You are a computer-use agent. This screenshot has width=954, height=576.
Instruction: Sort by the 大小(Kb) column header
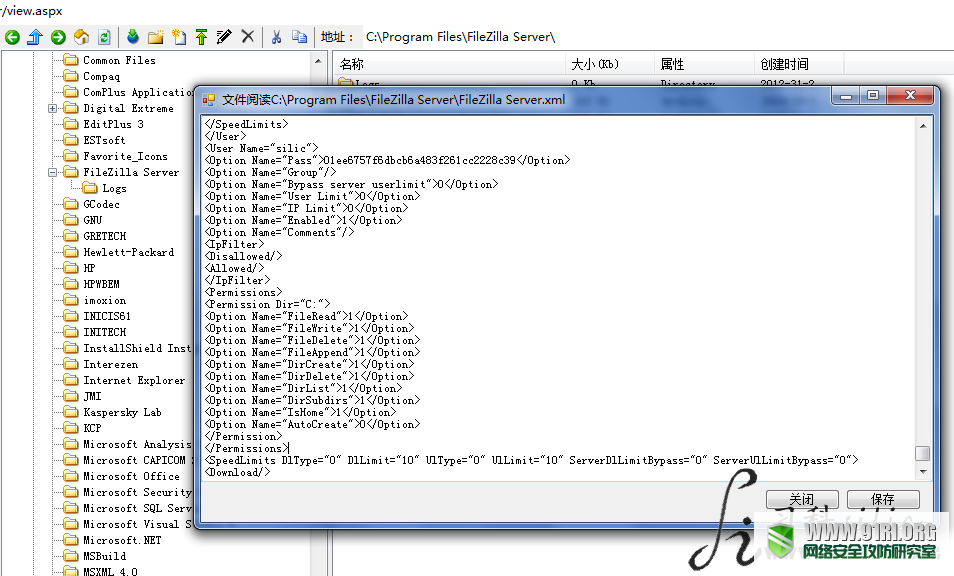tap(610, 64)
